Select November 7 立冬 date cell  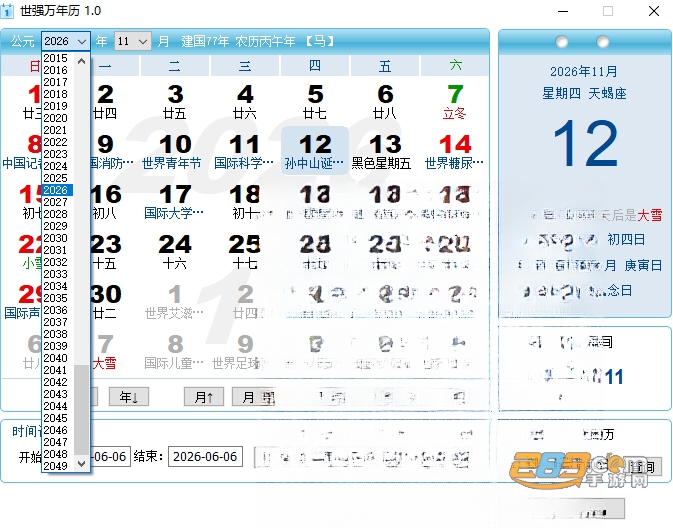coord(455,101)
